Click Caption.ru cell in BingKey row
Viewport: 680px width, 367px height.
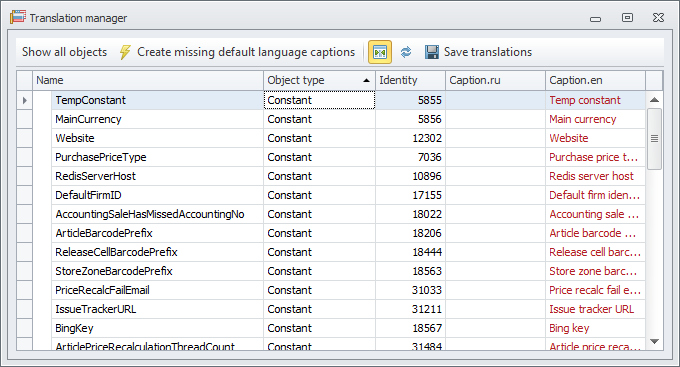pos(495,328)
